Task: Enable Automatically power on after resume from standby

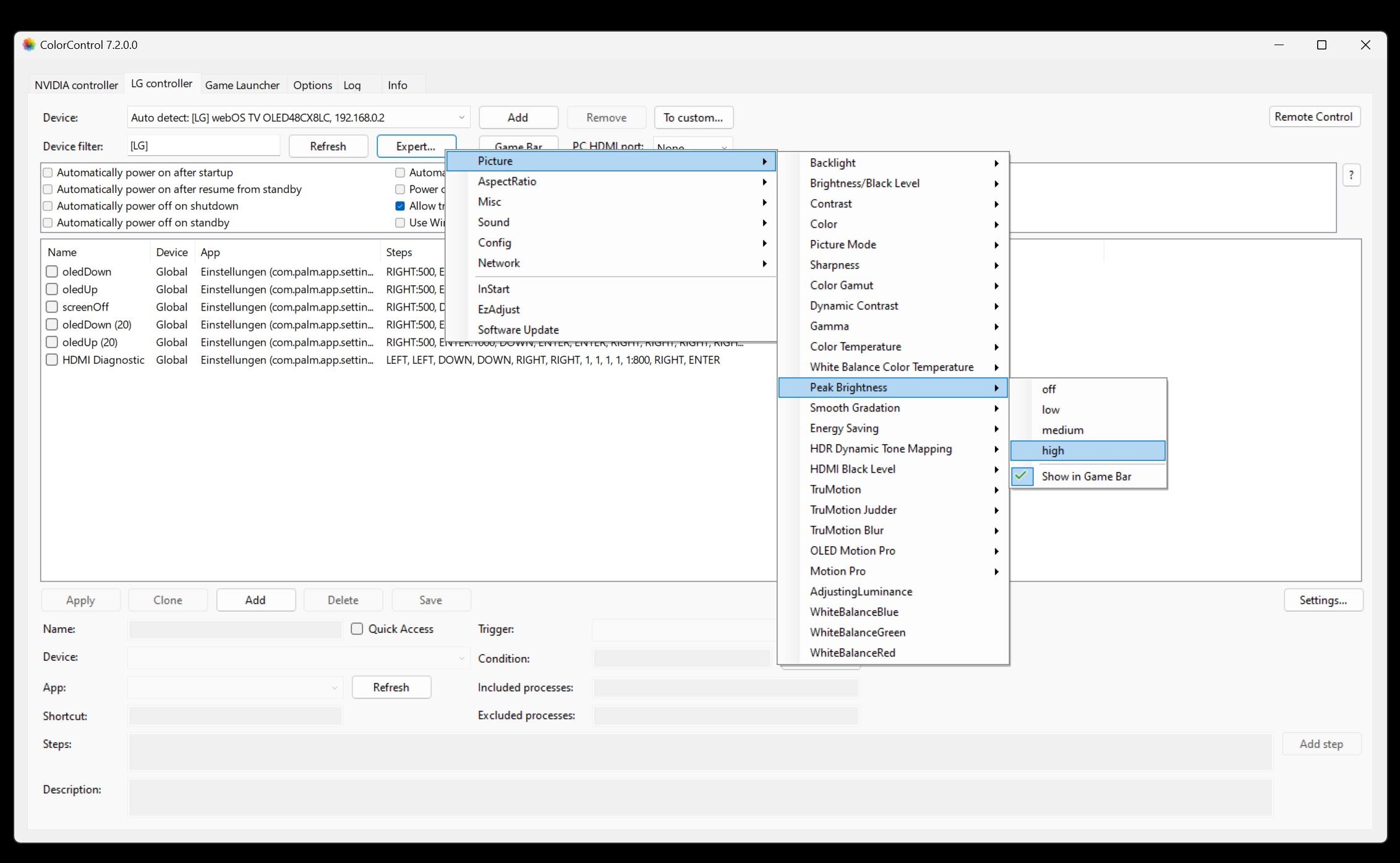Action: (x=48, y=189)
